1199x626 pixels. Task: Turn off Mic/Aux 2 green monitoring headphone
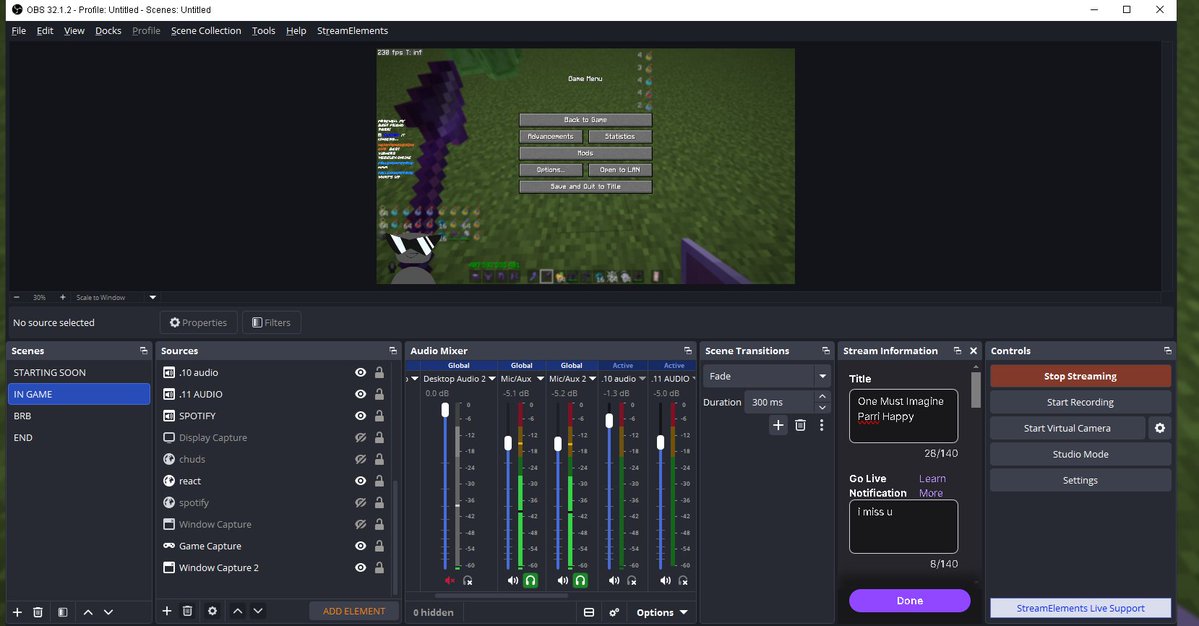tap(580, 581)
